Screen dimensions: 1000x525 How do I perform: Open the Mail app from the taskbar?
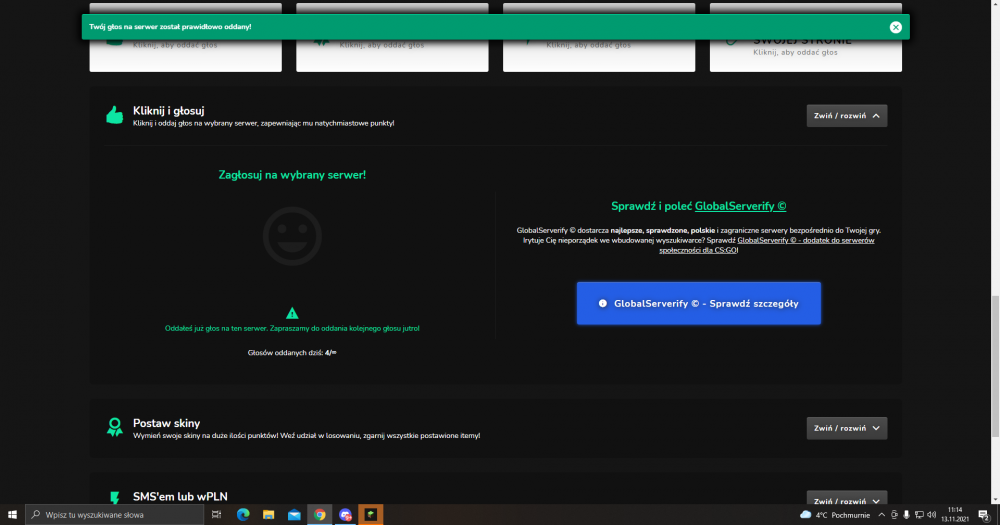294,514
